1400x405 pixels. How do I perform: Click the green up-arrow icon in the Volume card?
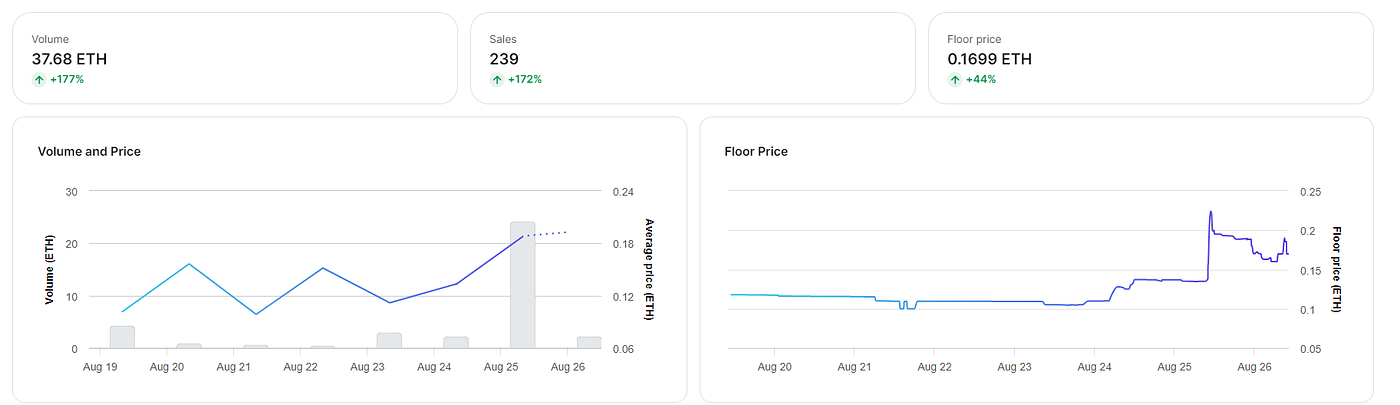tap(39, 79)
